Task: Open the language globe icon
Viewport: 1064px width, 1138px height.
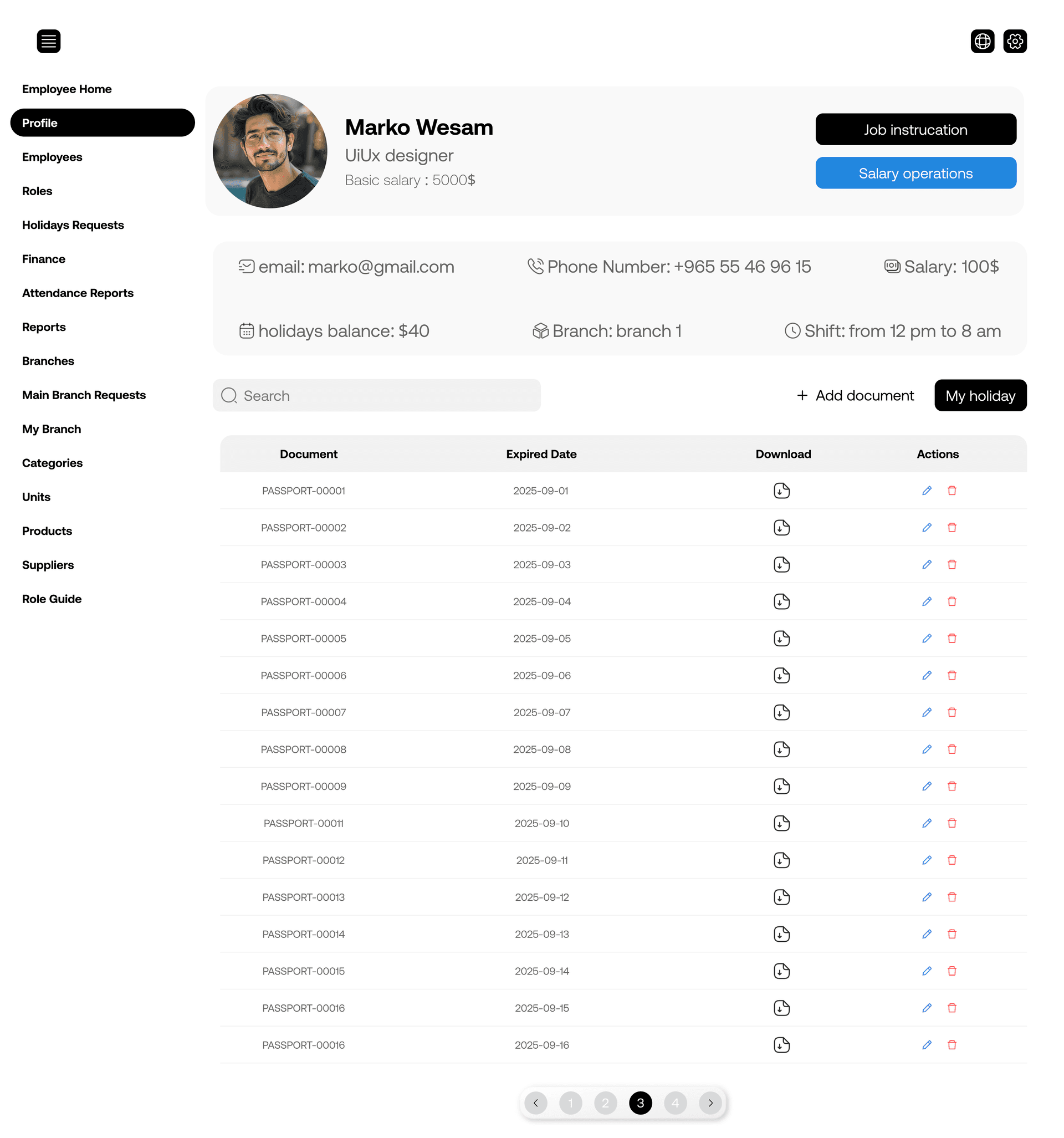Action: [982, 40]
